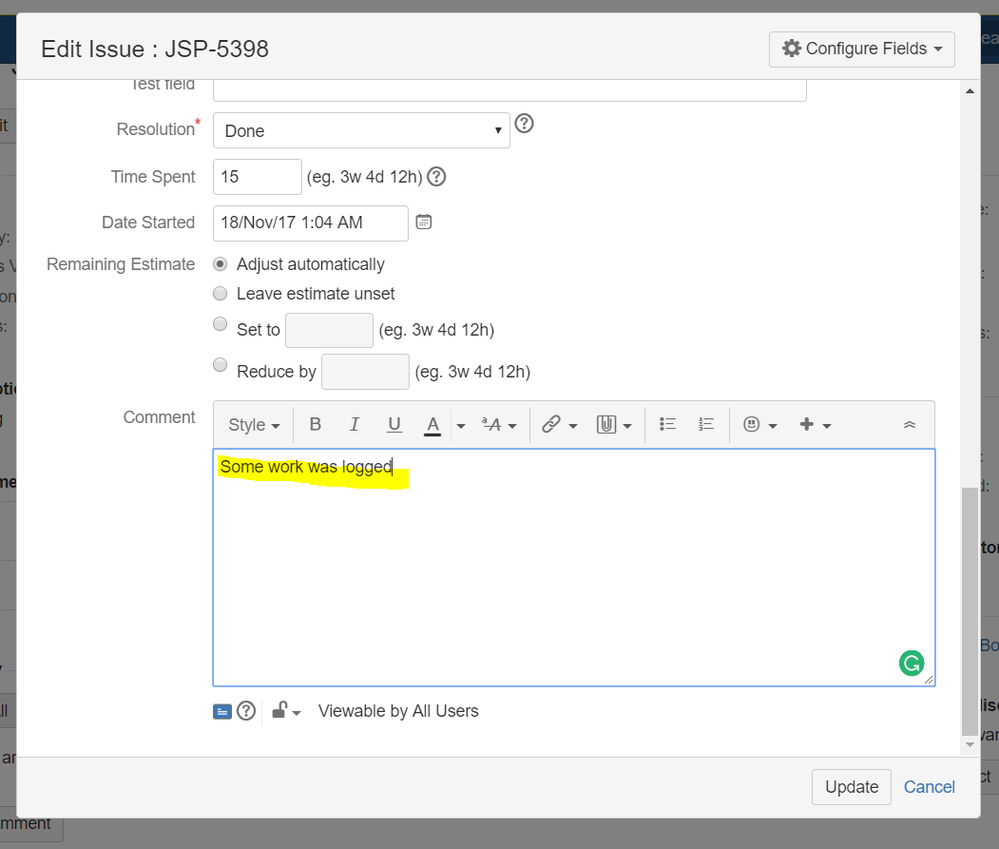999x849 pixels.
Task: Click the Update button
Action: (x=851, y=787)
